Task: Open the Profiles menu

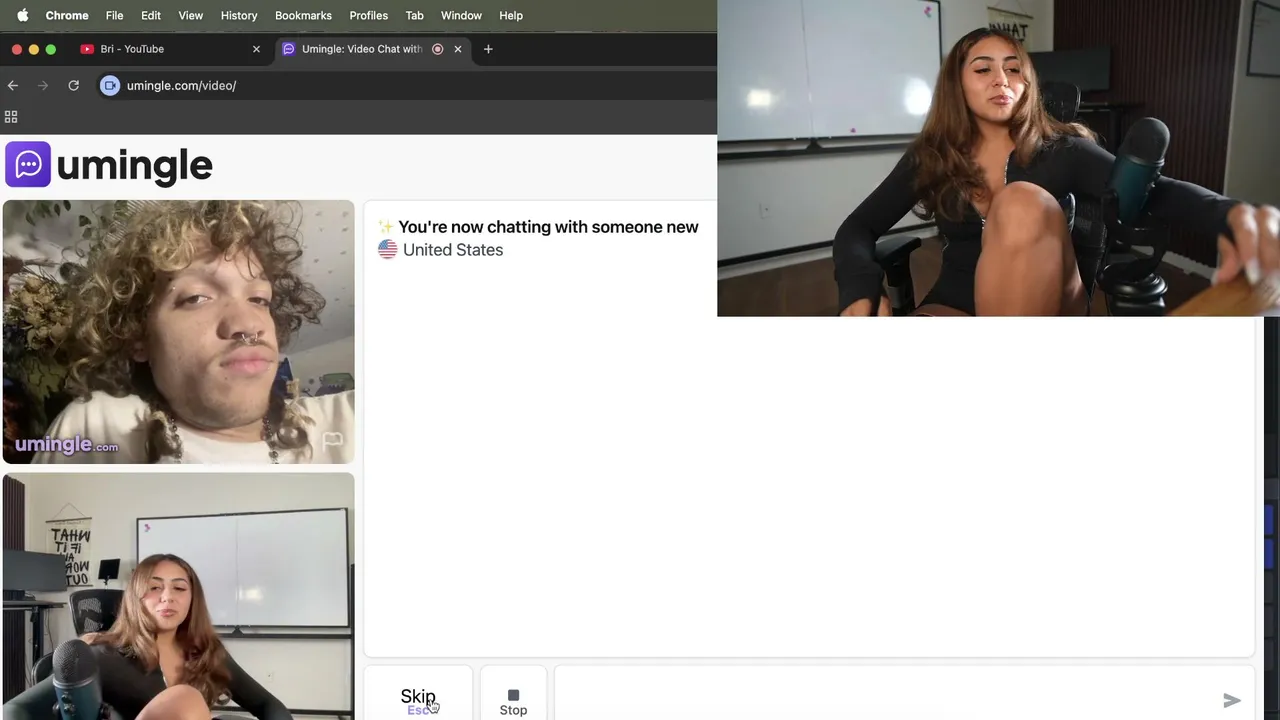Action: coord(368,15)
